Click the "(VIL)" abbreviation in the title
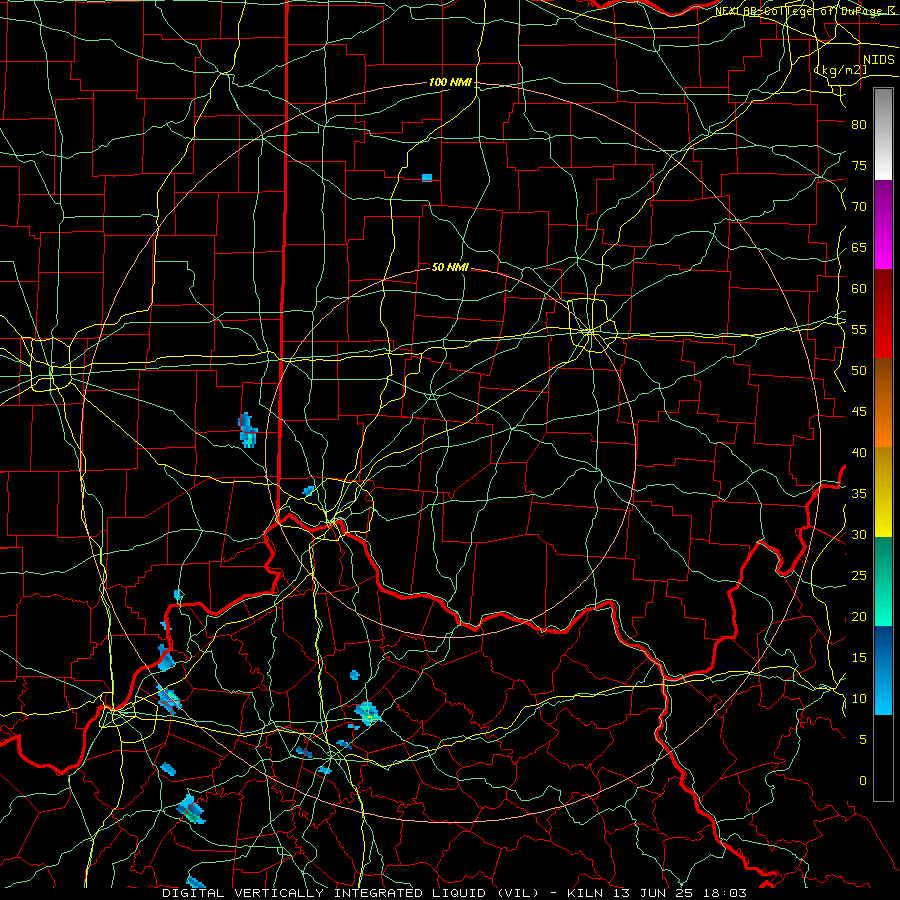 pyautogui.click(x=518, y=893)
